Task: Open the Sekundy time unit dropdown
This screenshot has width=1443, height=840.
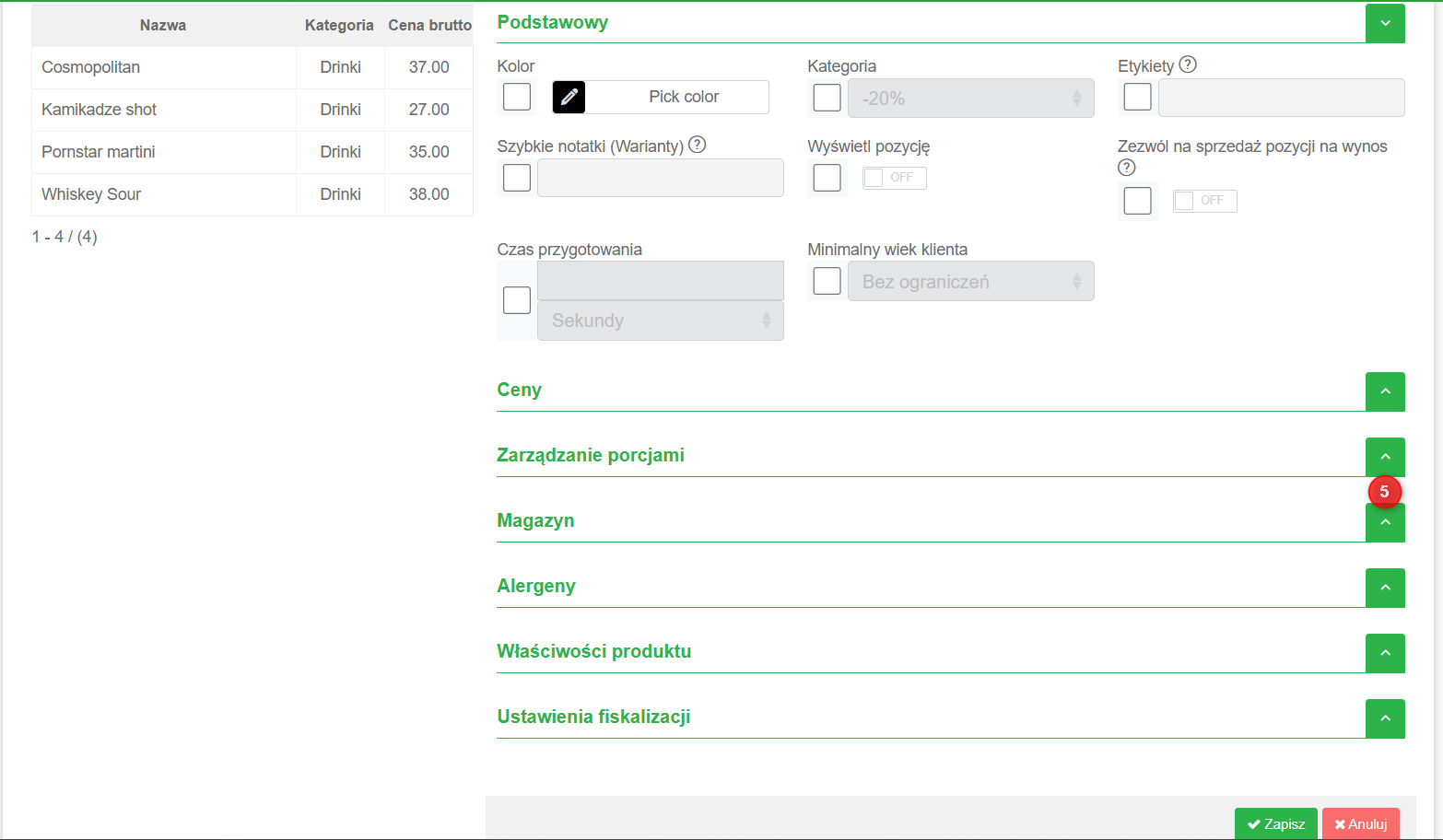Action: click(x=660, y=321)
